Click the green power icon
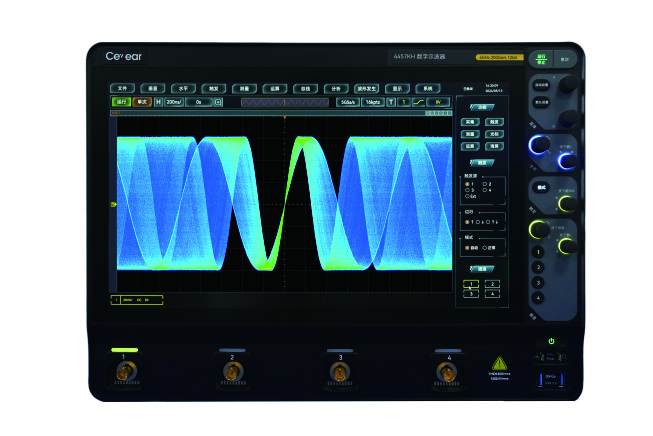 coord(551,341)
